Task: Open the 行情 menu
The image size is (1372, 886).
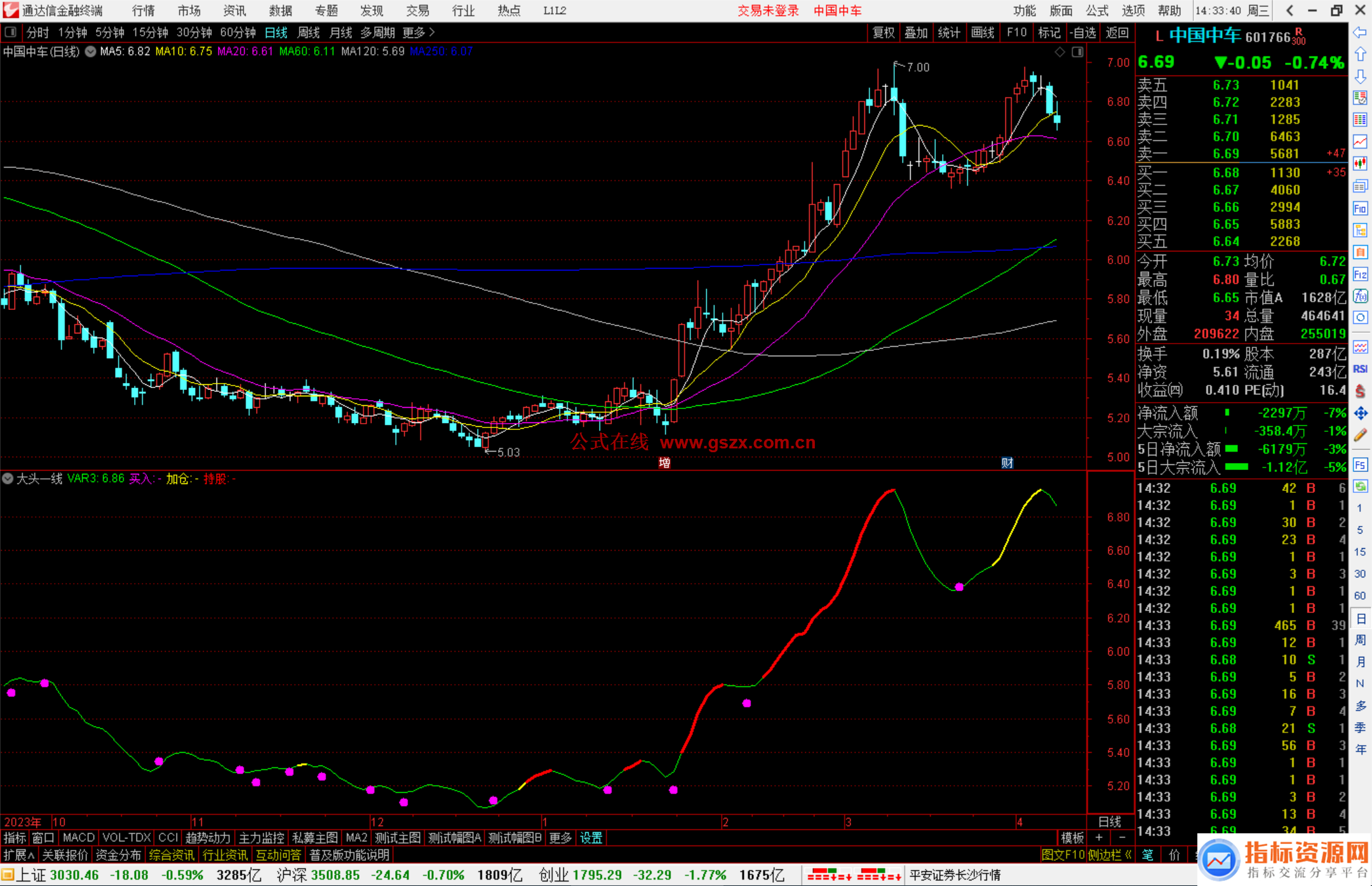Action: coord(144,11)
